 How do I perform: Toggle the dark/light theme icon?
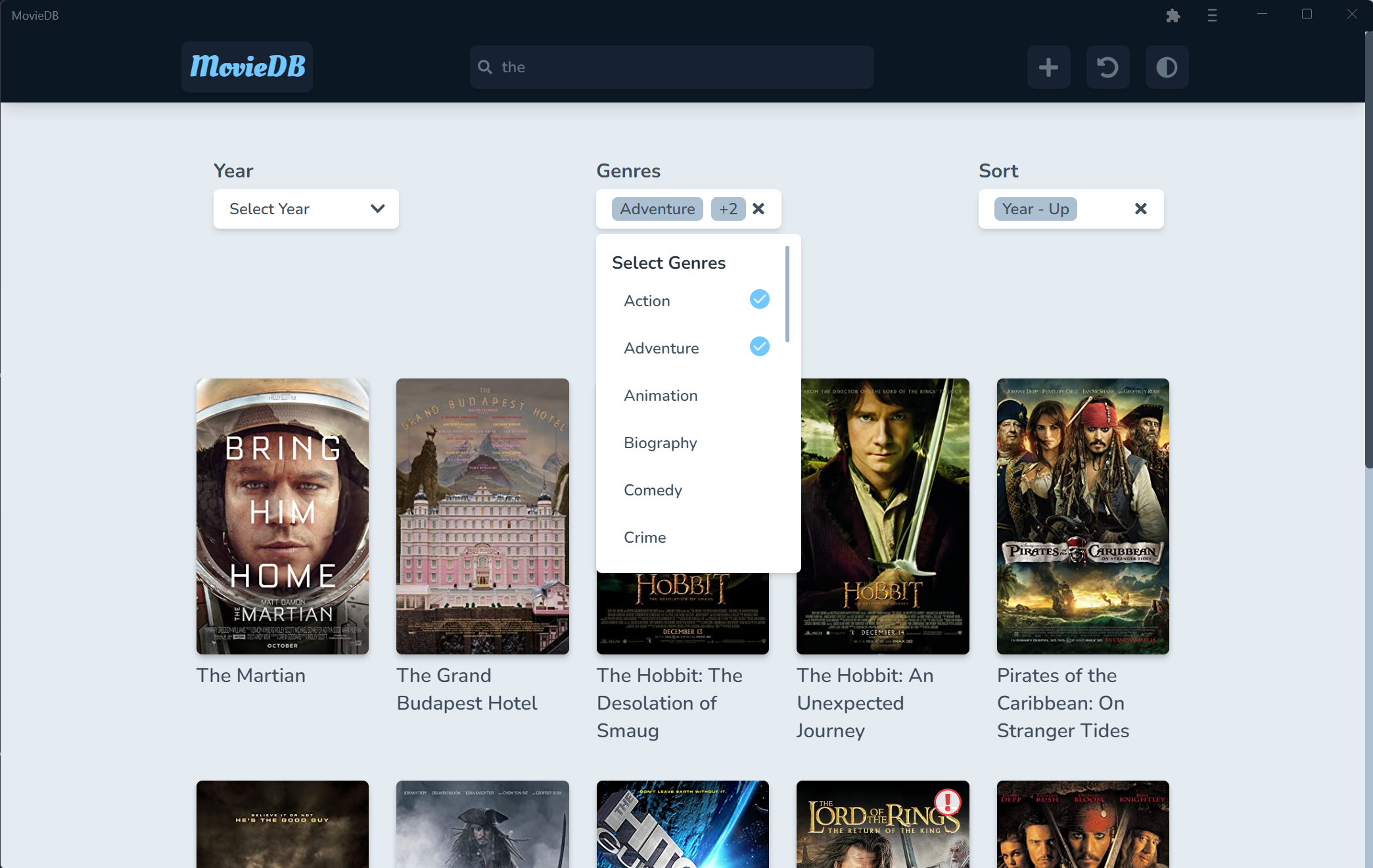coord(1167,67)
